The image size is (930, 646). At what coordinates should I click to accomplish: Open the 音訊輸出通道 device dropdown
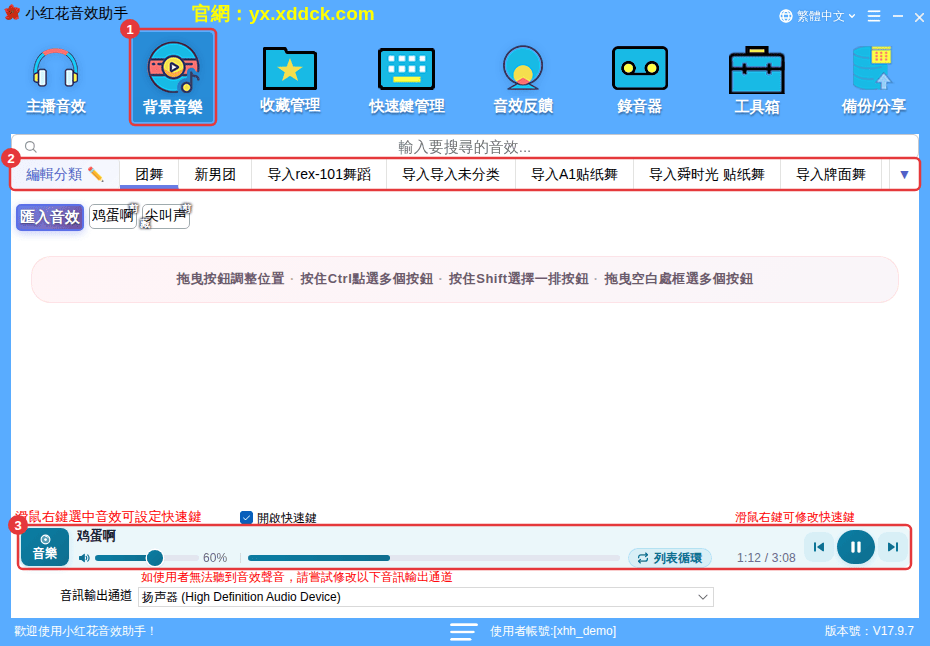tap(425, 597)
